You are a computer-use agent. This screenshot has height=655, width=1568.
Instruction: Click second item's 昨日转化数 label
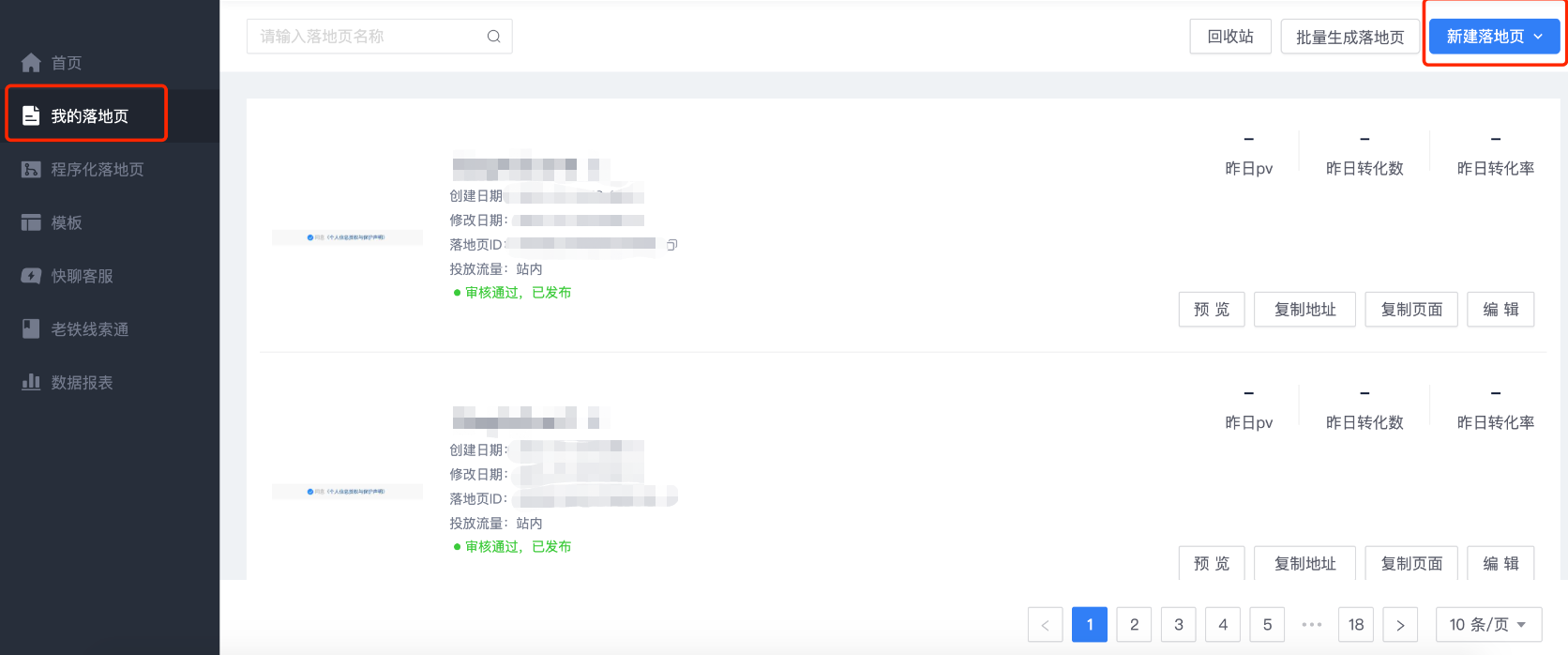[x=1364, y=423]
